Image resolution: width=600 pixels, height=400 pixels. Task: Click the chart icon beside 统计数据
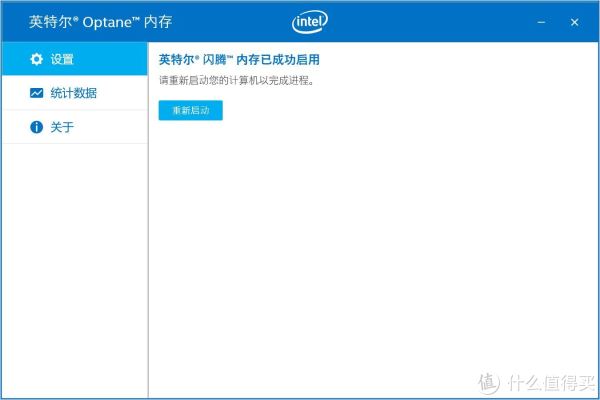click(37, 93)
